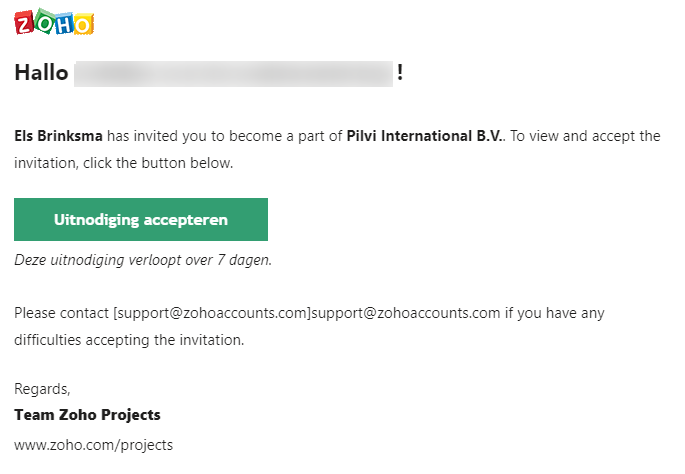Click the exclamation mark after the name
685x474 pixels.
click(400, 73)
